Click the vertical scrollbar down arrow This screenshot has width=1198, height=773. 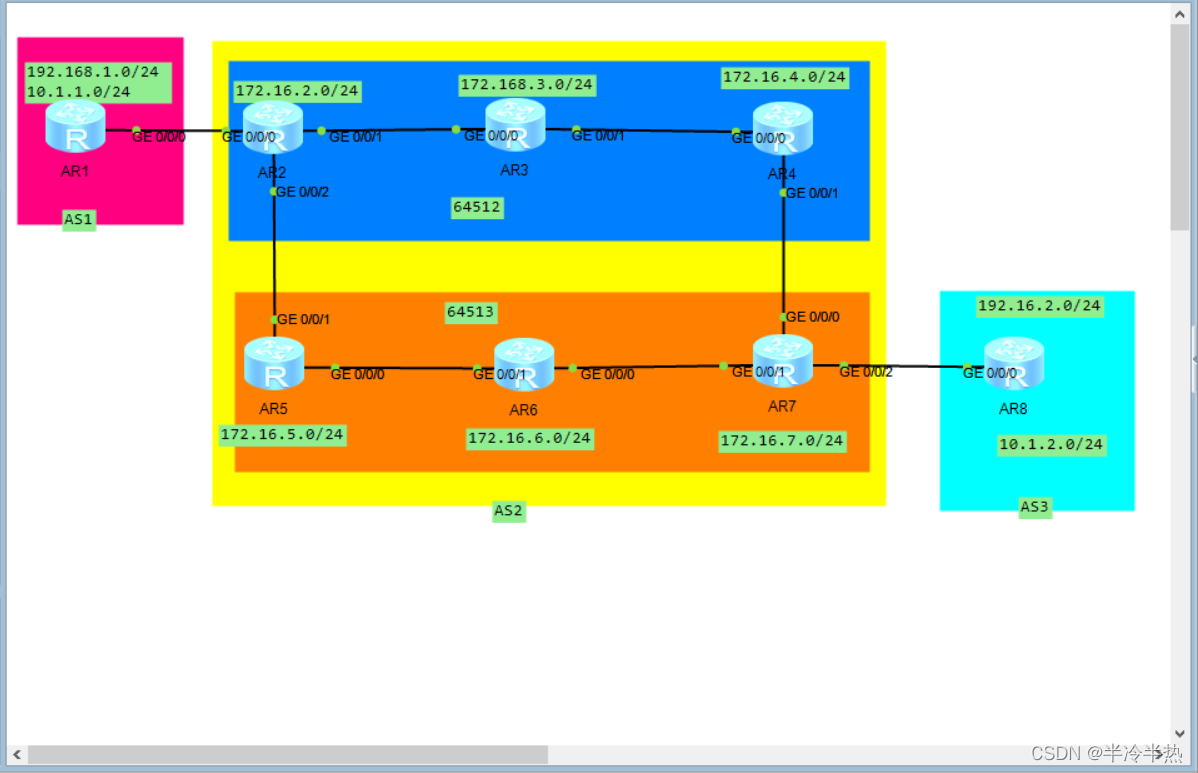(1180, 734)
